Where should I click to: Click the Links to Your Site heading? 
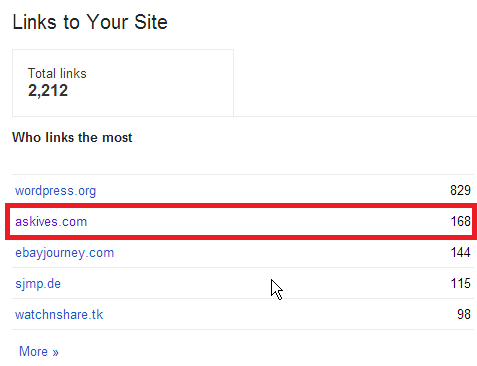coord(90,22)
